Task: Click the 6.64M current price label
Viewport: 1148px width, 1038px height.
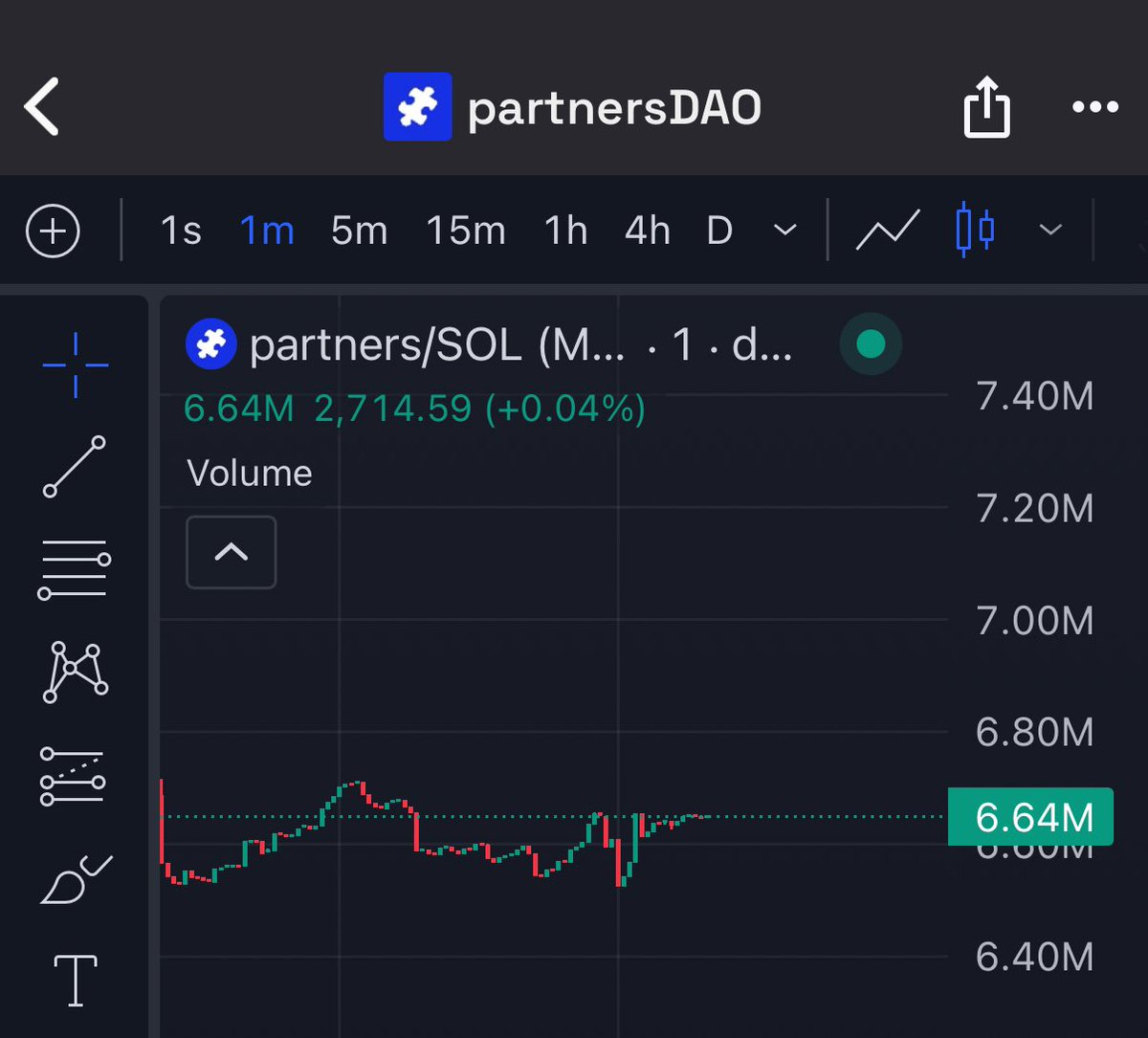Action: [x=1031, y=817]
